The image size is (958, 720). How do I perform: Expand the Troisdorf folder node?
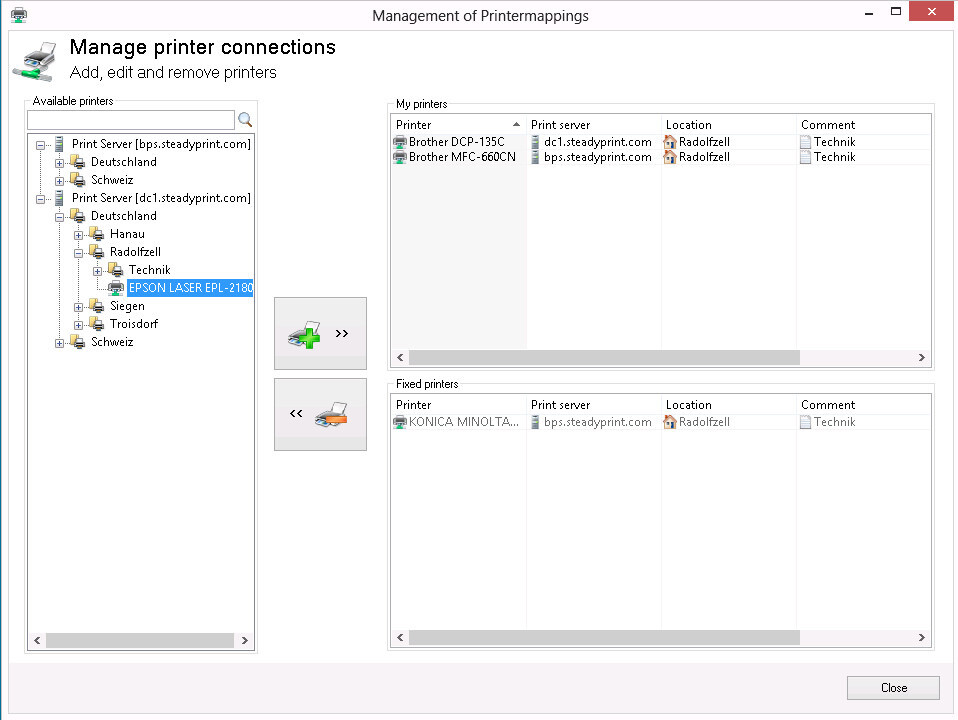78,325
